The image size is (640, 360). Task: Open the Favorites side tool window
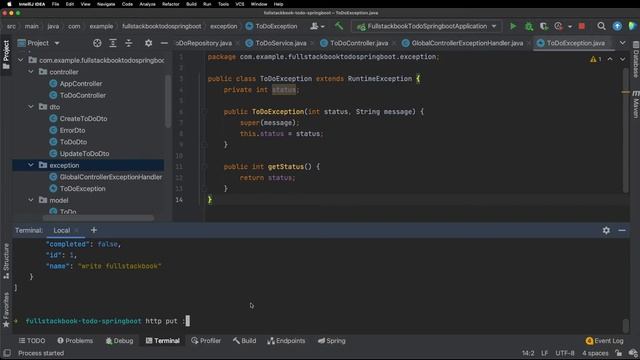coord(6,310)
